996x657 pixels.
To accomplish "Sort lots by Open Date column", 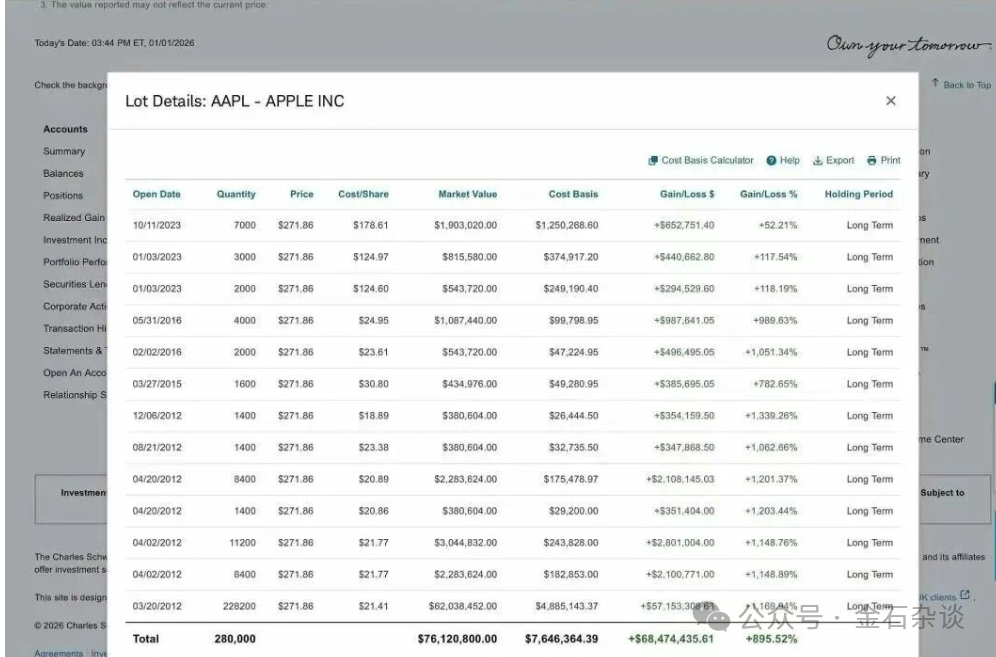I will pos(157,194).
